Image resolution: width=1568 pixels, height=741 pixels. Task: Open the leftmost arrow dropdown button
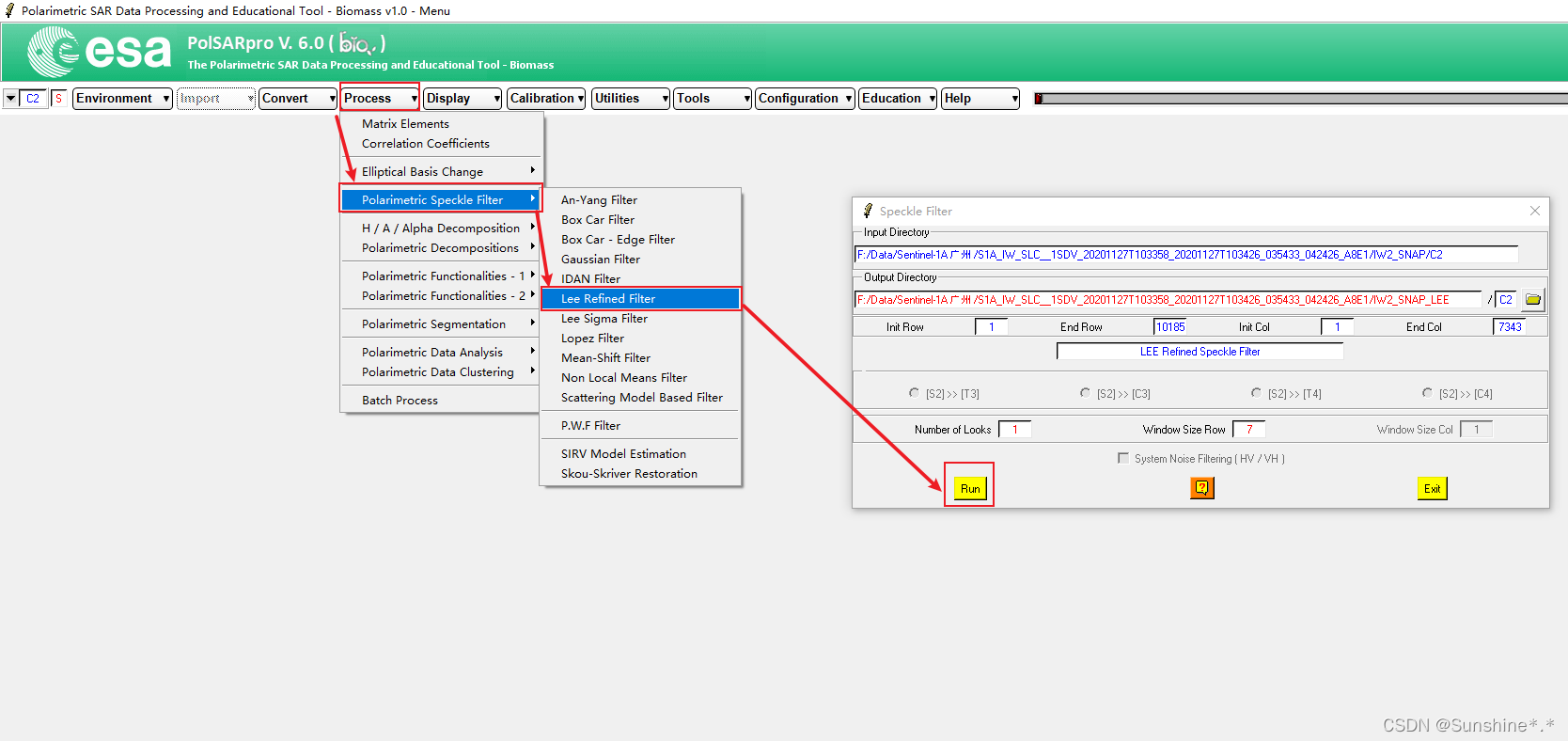click(10, 98)
